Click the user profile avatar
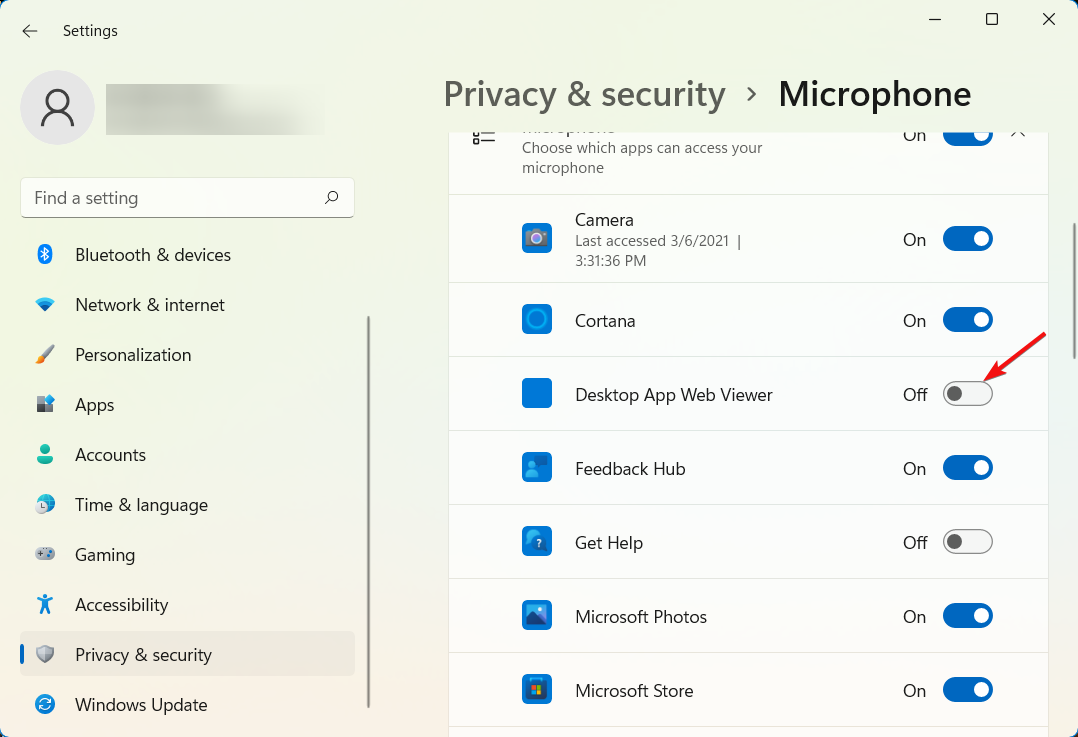 click(x=58, y=107)
